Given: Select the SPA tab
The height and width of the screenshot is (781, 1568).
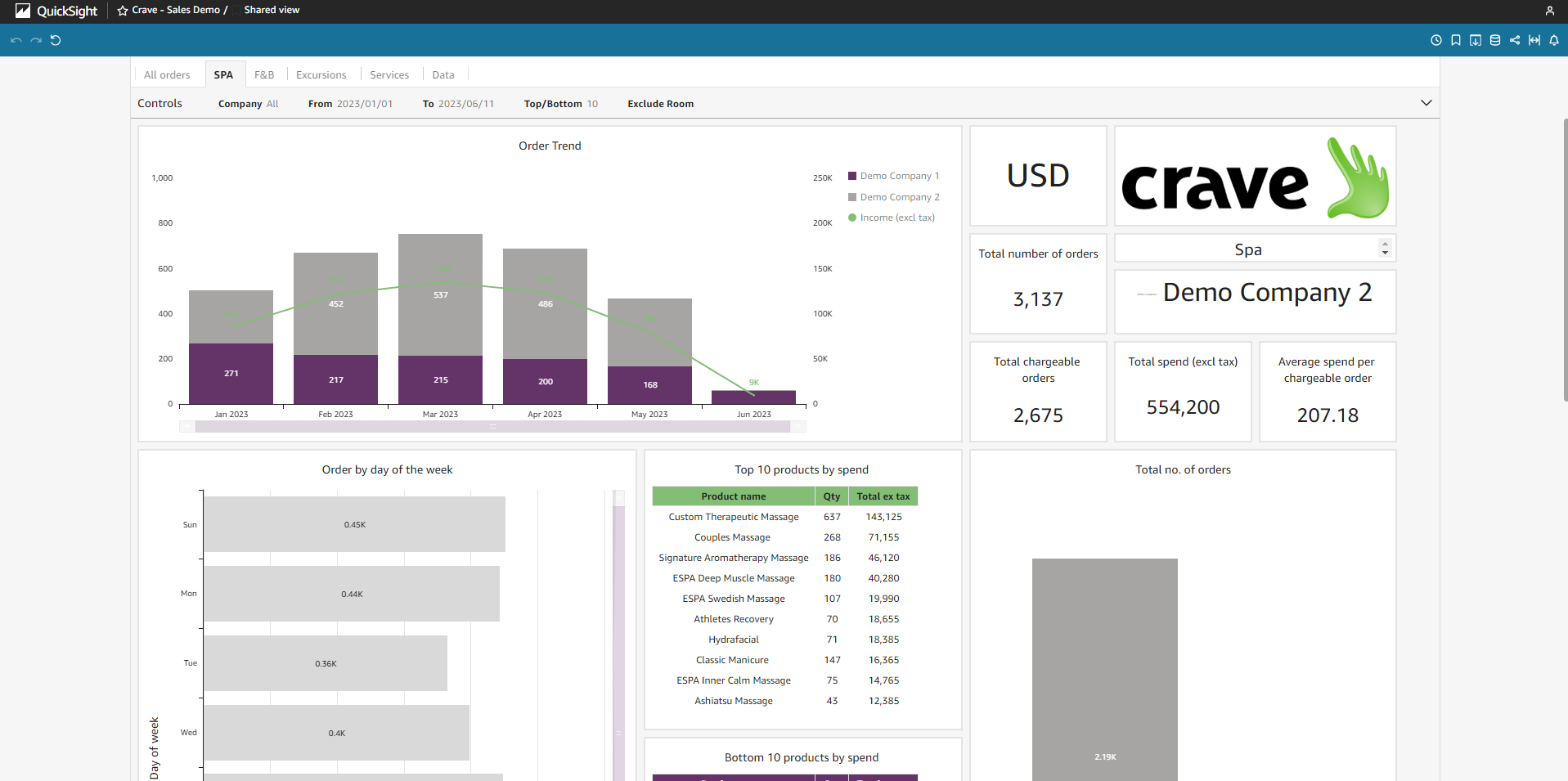Looking at the screenshot, I should (223, 74).
